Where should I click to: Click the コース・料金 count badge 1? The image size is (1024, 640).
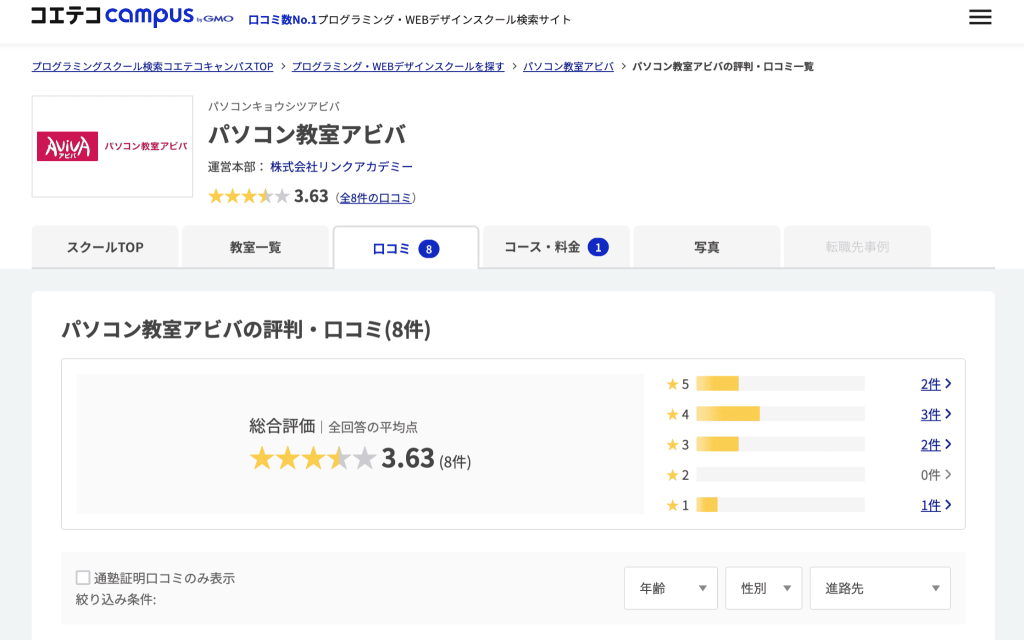tap(598, 248)
